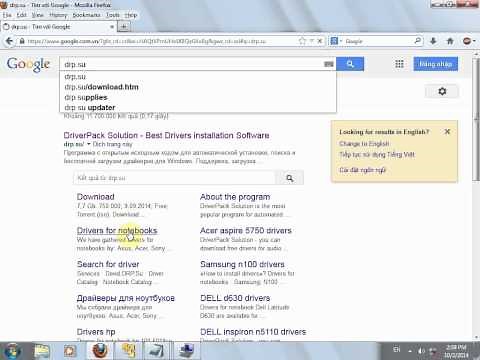Open DELL inspiron n5110 drivers link
The height and width of the screenshot is (360, 480).
(x=253, y=332)
